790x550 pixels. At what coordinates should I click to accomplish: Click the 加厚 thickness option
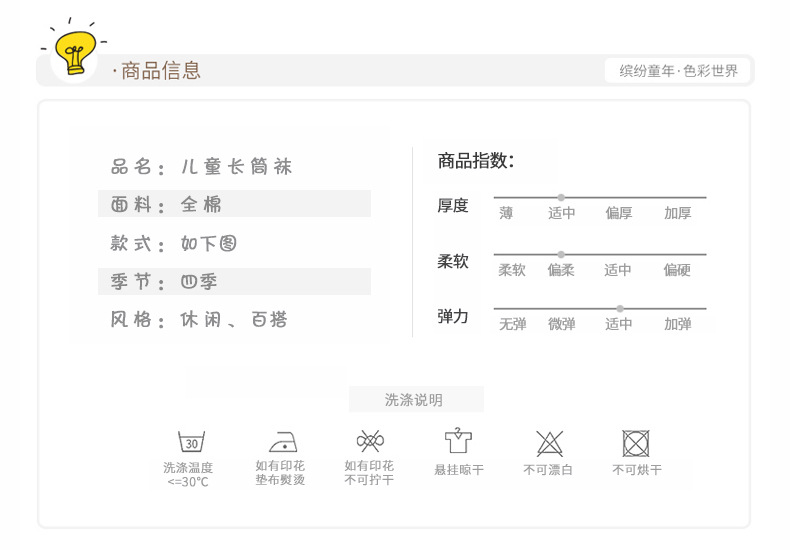point(678,213)
